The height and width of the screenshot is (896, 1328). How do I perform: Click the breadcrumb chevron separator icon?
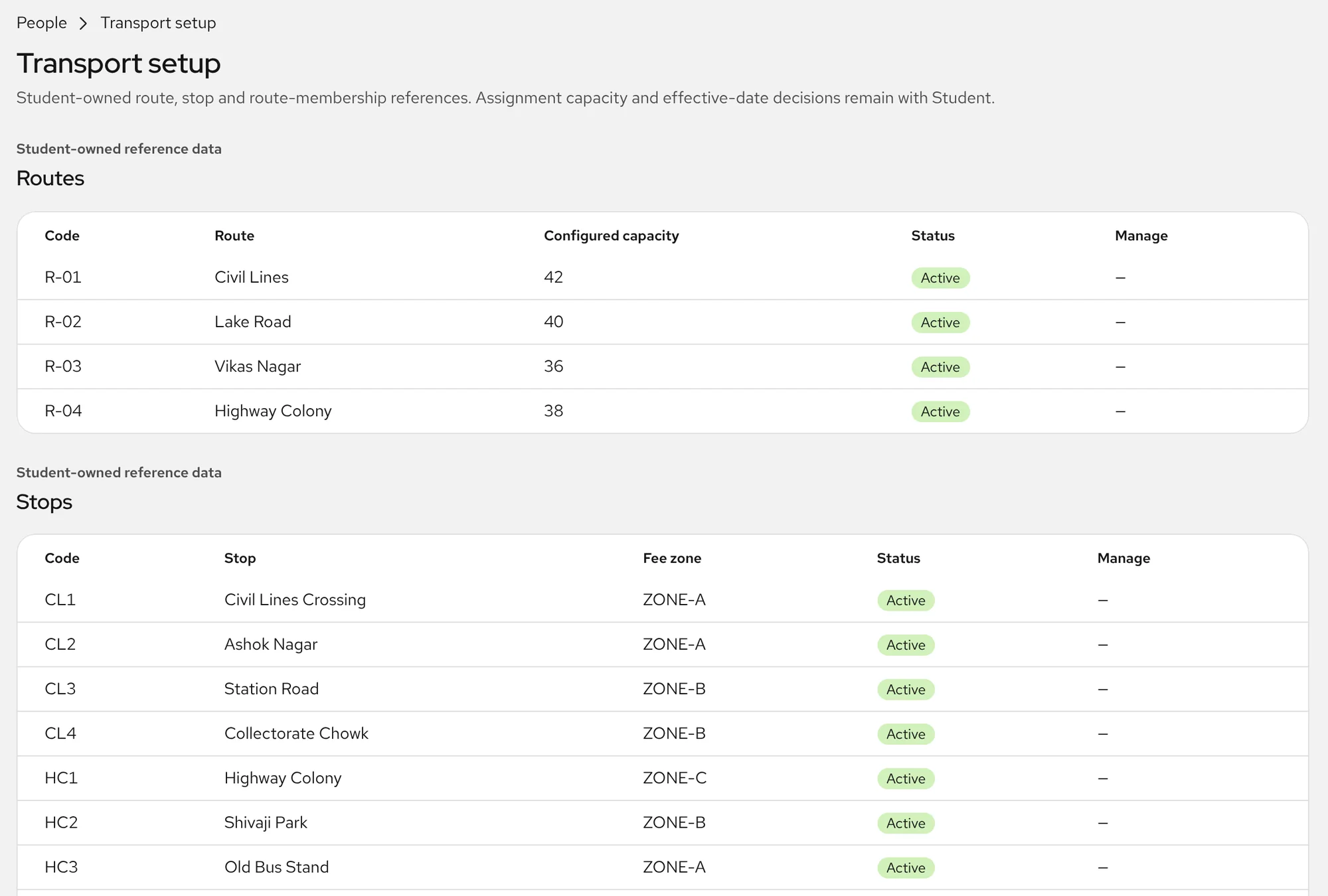(83, 23)
